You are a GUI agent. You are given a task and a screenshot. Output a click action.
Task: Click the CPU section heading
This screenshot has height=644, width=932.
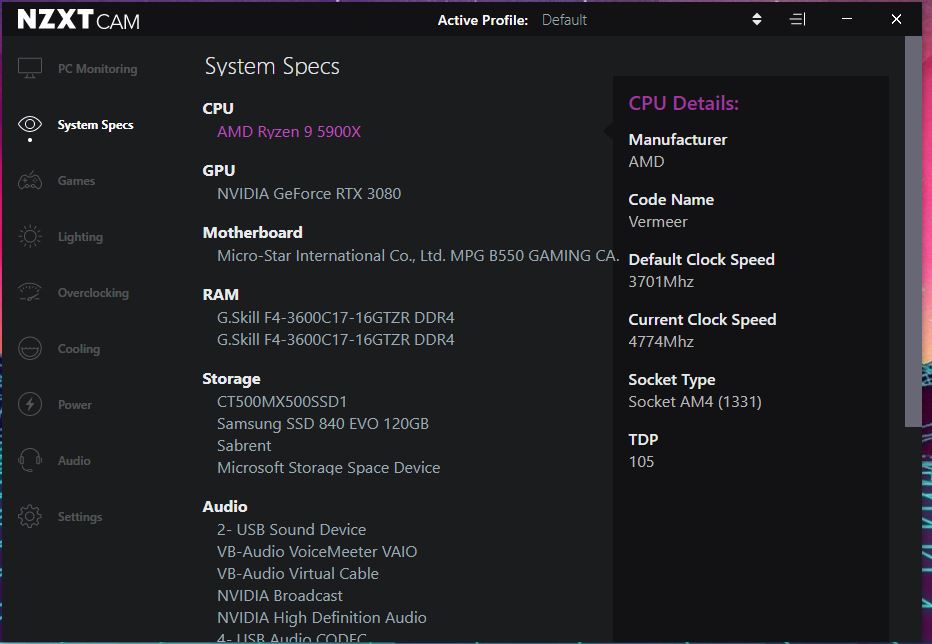point(218,108)
